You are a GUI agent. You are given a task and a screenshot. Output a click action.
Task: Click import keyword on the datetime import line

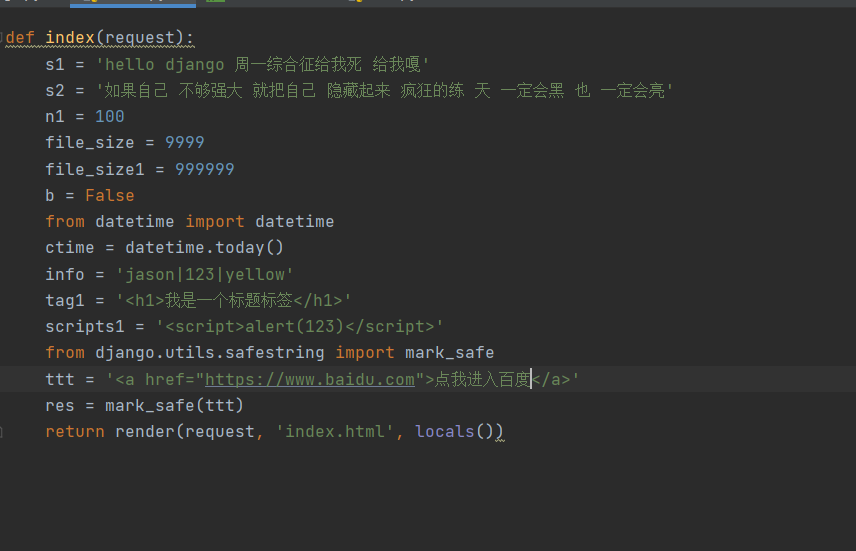click(x=215, y=222)
